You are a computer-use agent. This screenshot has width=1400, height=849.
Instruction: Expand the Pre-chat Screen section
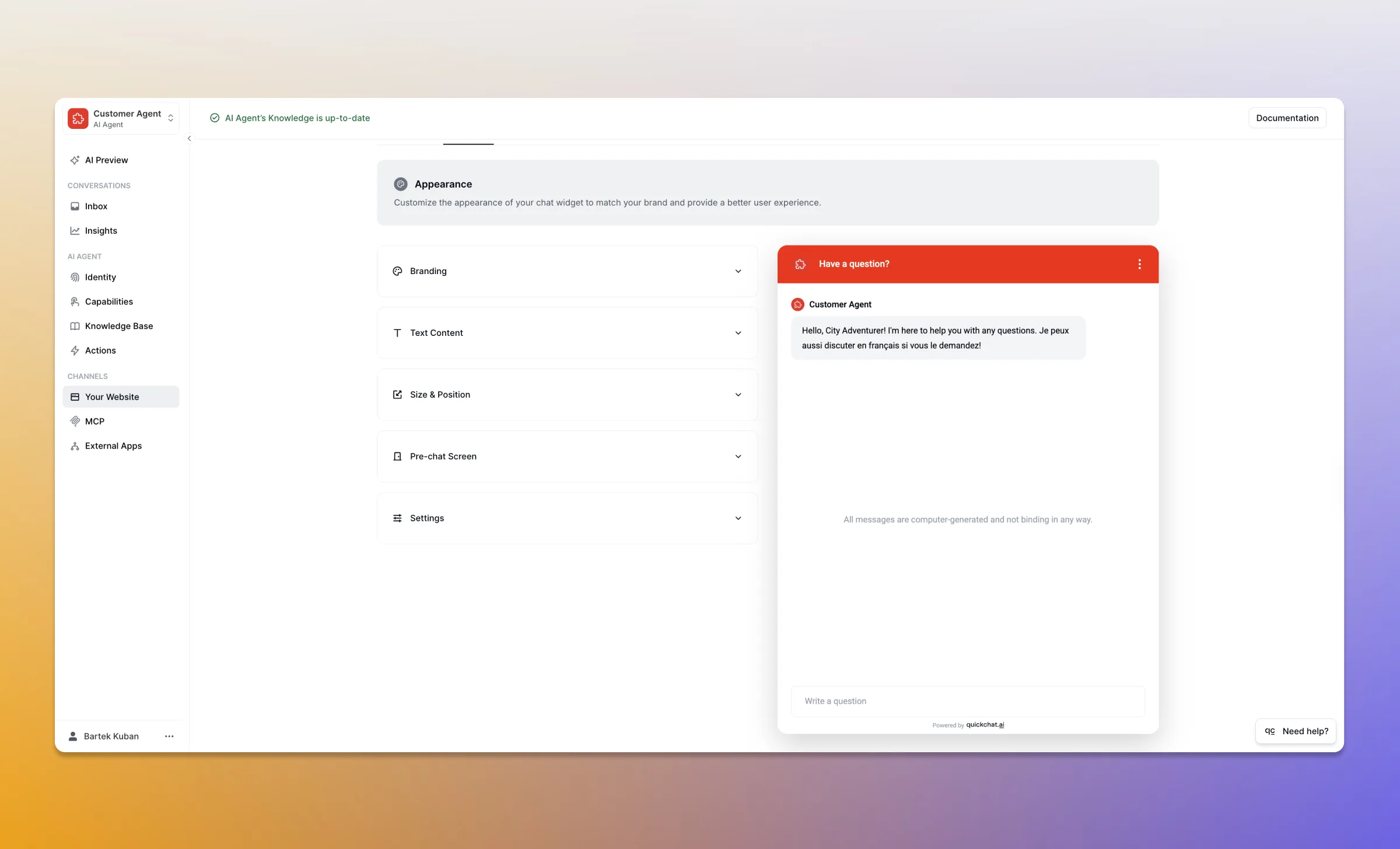(738, 456)
